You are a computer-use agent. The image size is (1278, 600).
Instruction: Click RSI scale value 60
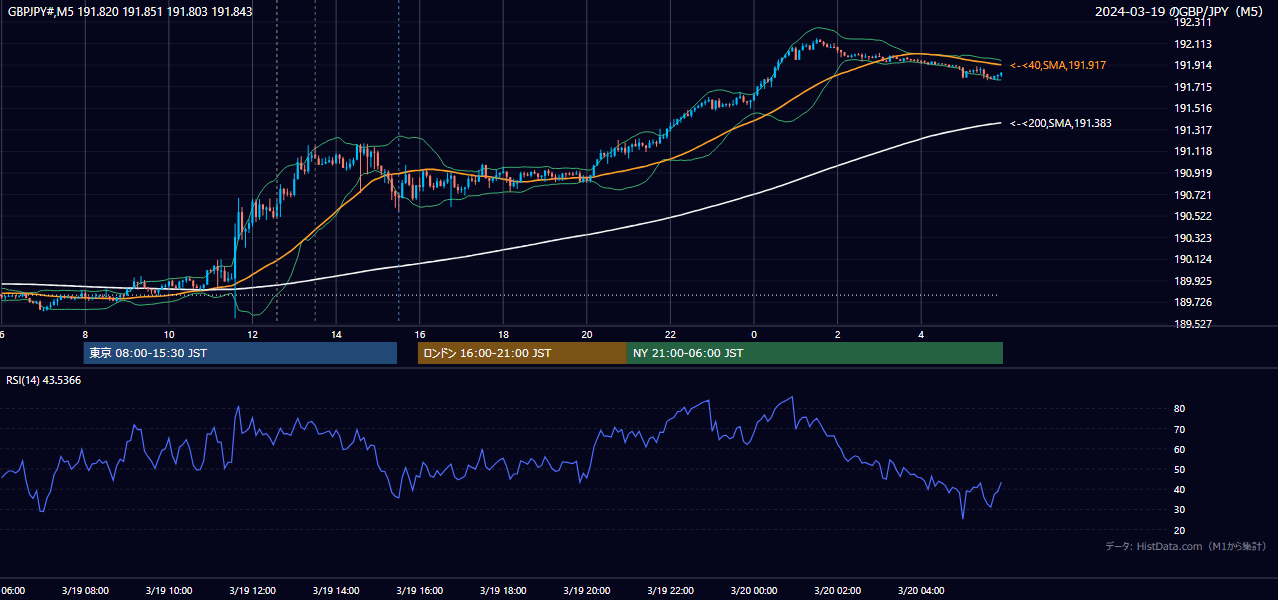[1180, 449]
